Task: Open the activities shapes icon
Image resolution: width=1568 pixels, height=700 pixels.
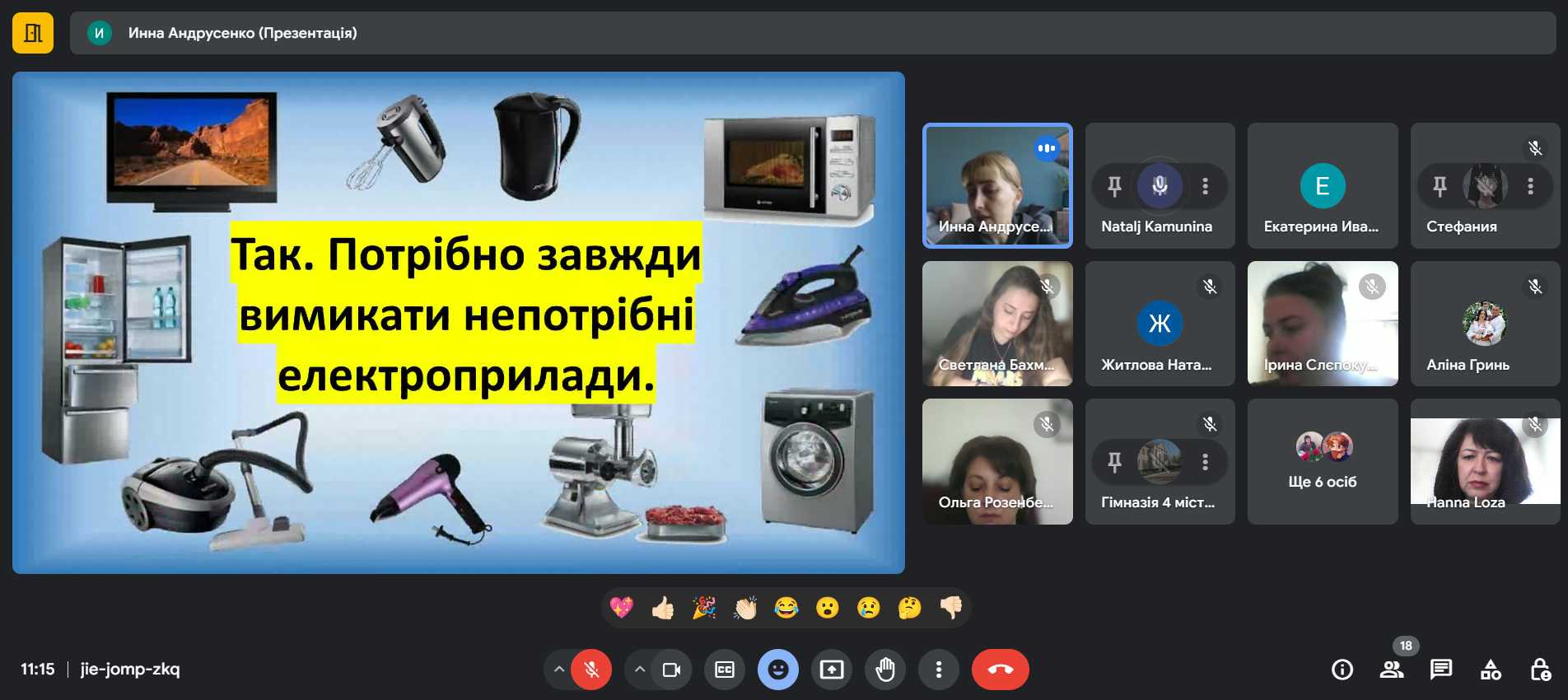Action: (1491, 670)
